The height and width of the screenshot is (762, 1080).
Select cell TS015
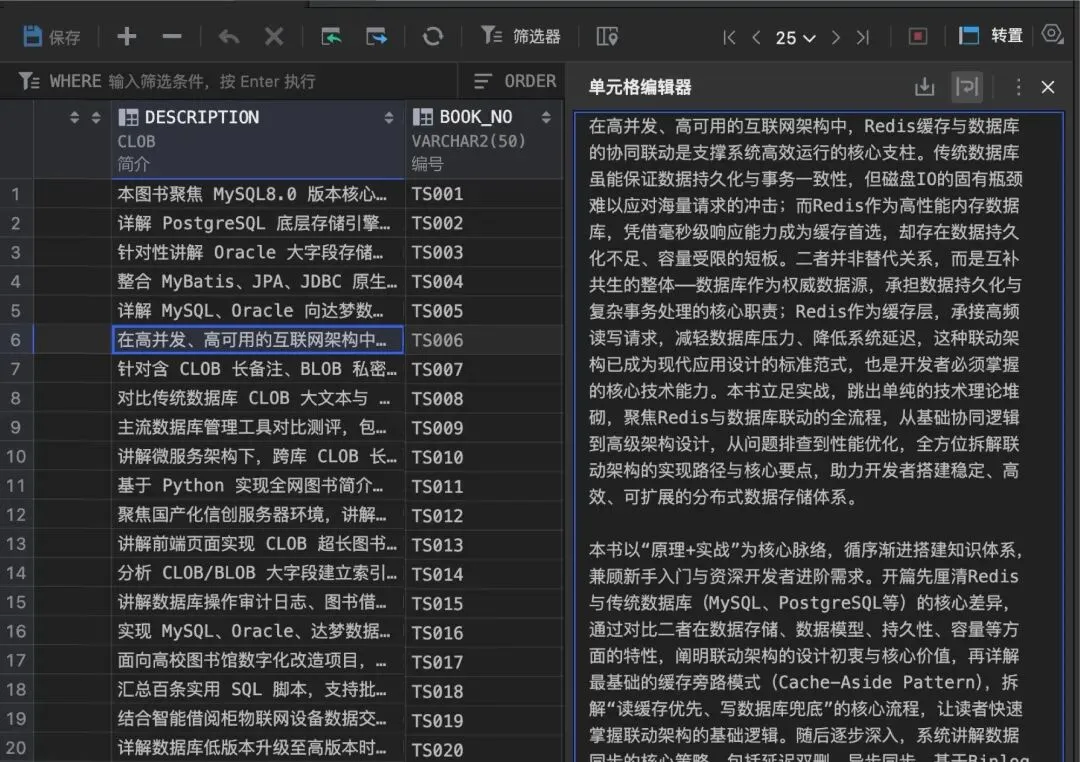coord(484,602)
